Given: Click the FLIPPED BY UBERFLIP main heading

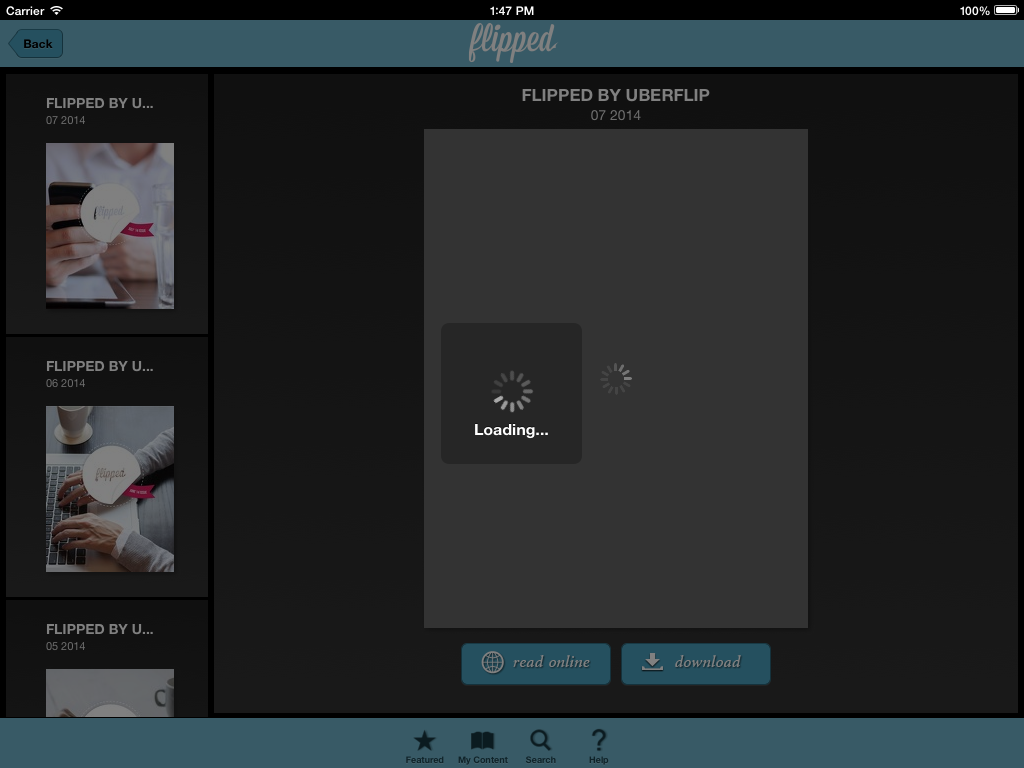Looking at the screenshot, I should click(615, 95).
